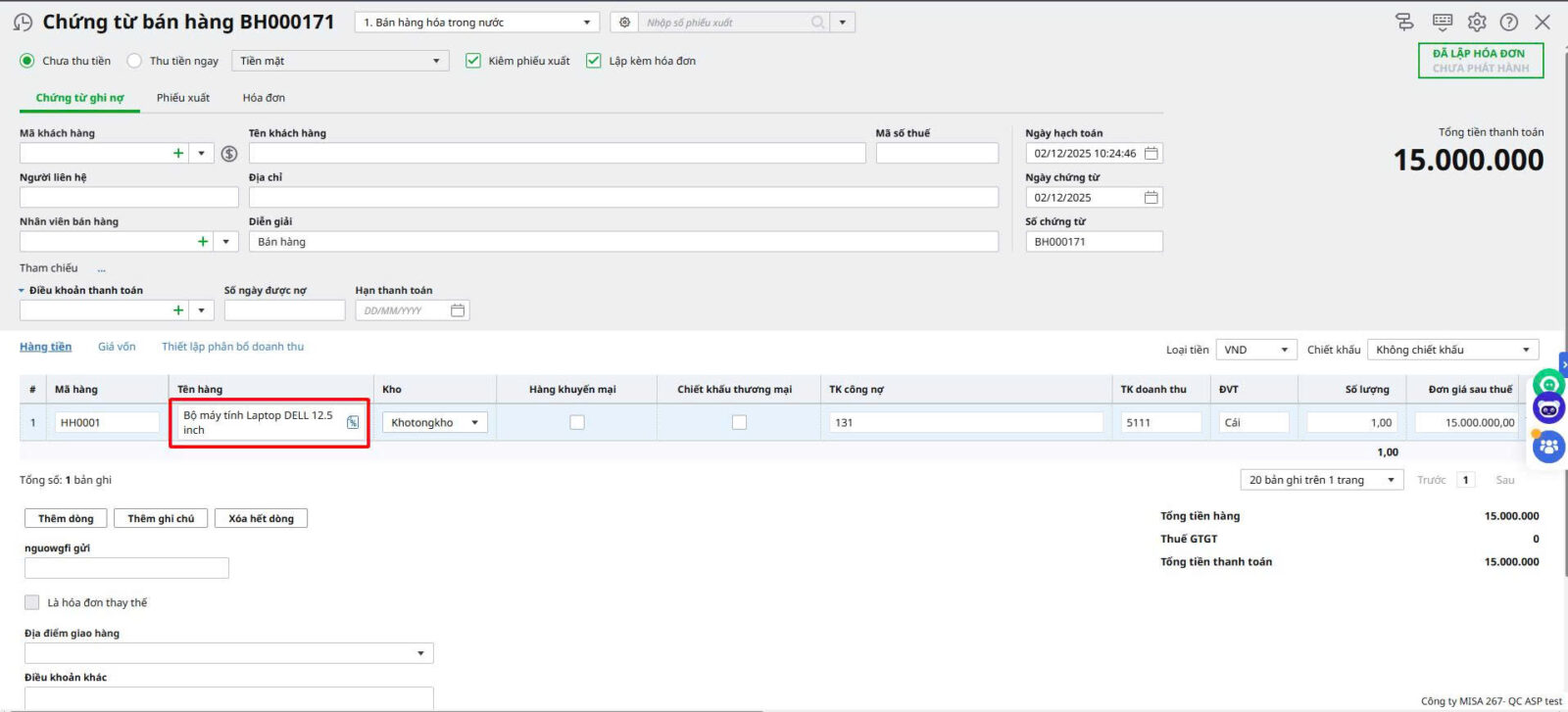The height and width of the screenshot is (712, 1568).
Task: Open the Giá vốn tab
Action: click(x=117, y=347)
